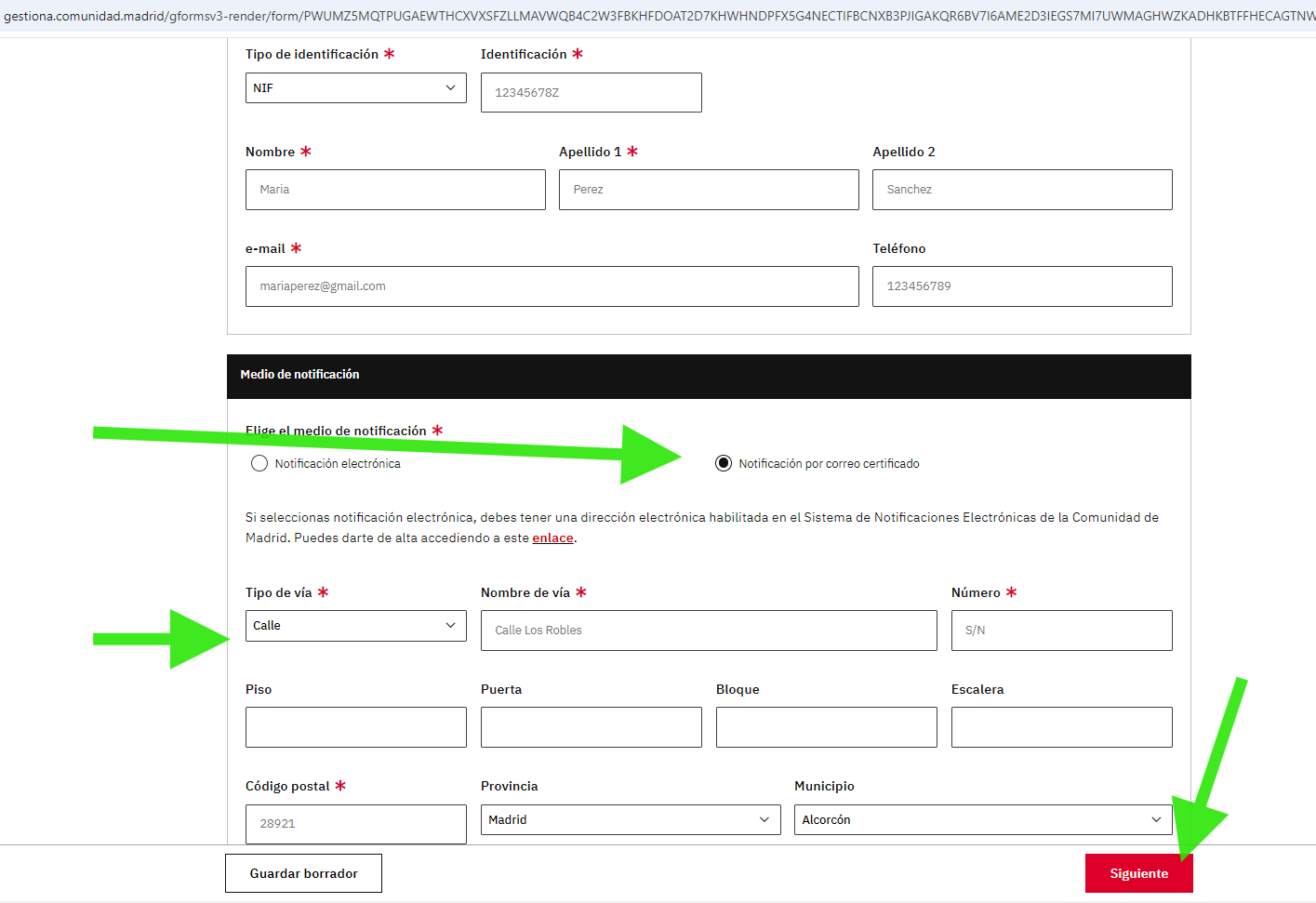Click into Apellido 1 field
The height and width of the screenshot is (903, 1316).
(x=708, y=190)
